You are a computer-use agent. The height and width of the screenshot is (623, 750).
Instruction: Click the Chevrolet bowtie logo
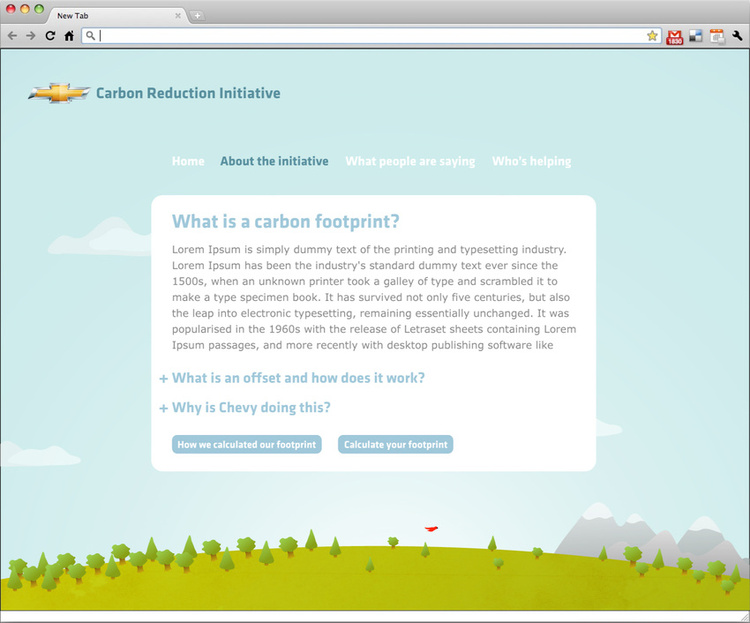point(59,93)
